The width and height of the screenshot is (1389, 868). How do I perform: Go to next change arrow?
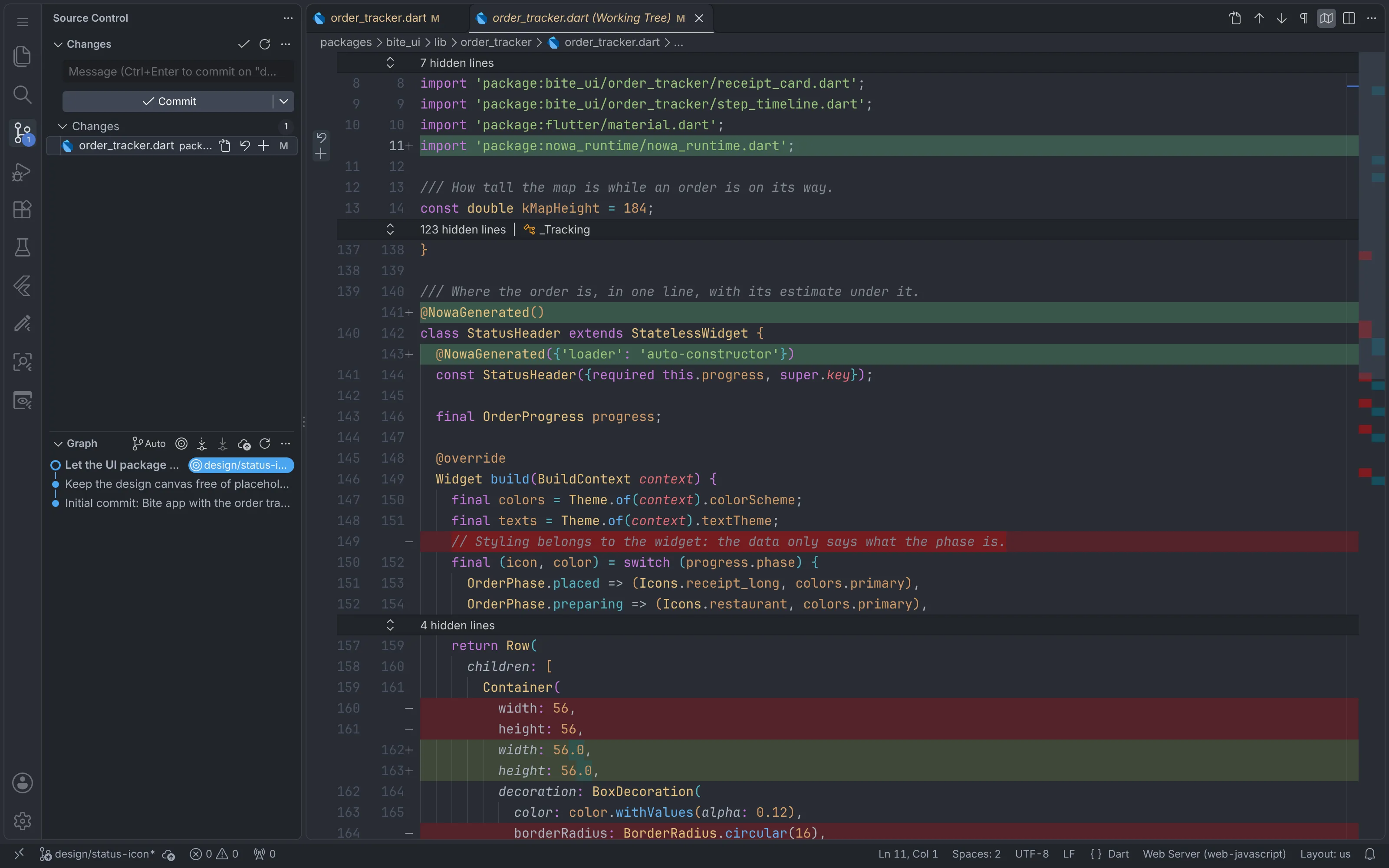pyautogui.click(x=1281, y=18)
